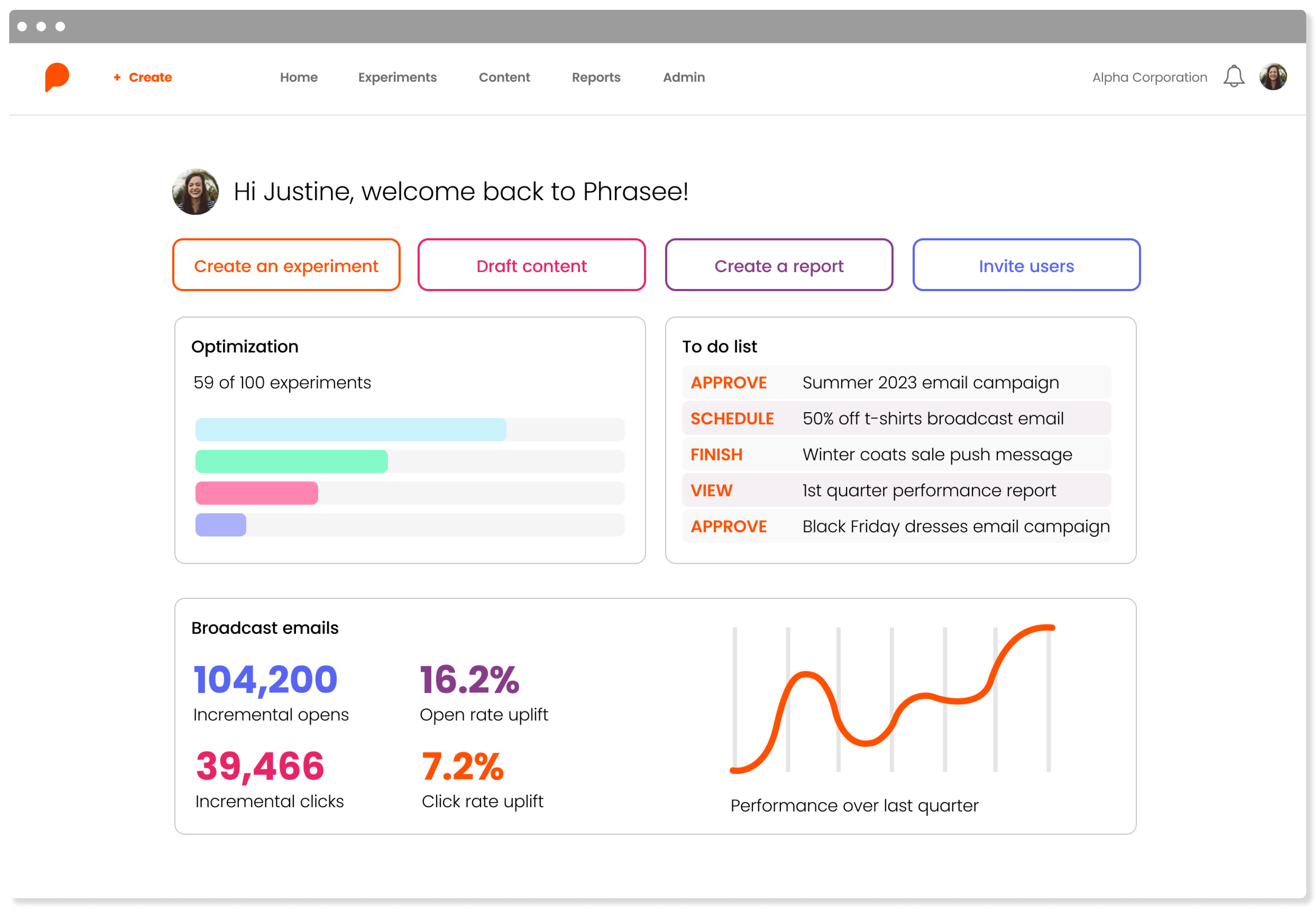Open the Reports menu
1316x910 pixels.
tap(596, 77)
